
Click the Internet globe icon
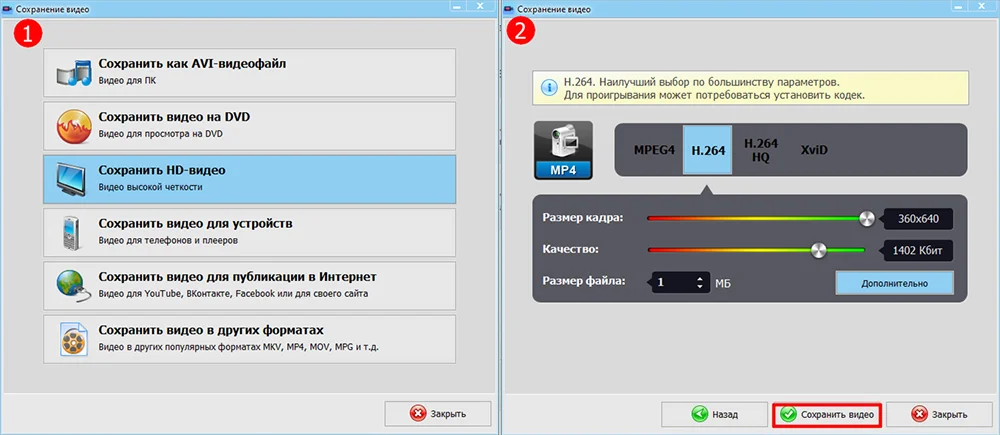click(x=73, y=287)
